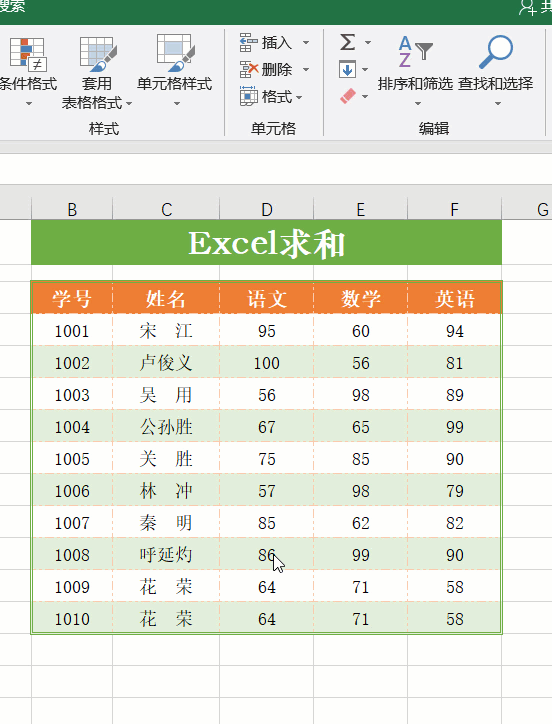Expand the AutoSum dropdown arrow
The width and height of the screenshot is (552, 724).
pyautogui.click(x=368, y=42)
